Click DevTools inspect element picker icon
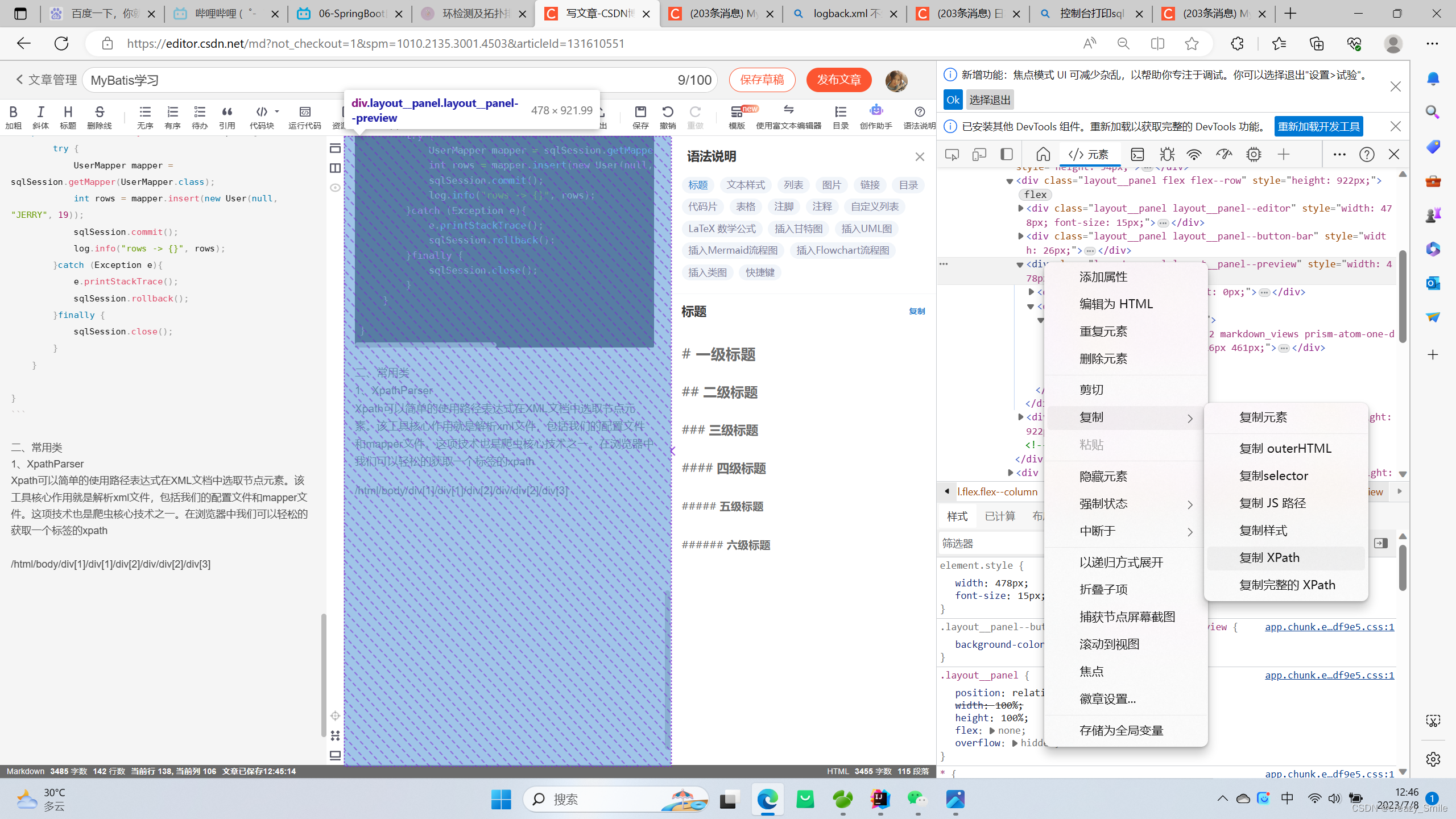 pos(952,154)
